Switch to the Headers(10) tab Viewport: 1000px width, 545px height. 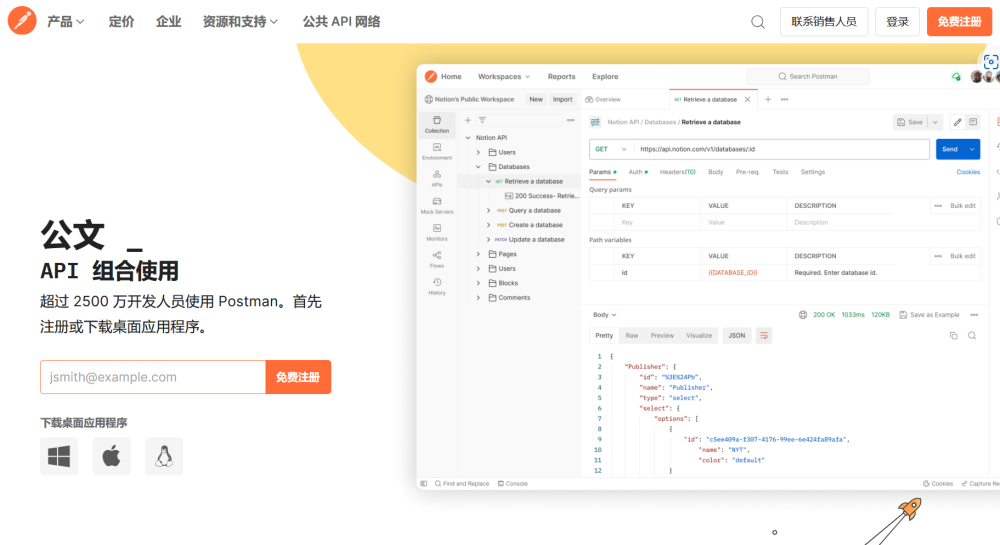(x=677, y=172)
